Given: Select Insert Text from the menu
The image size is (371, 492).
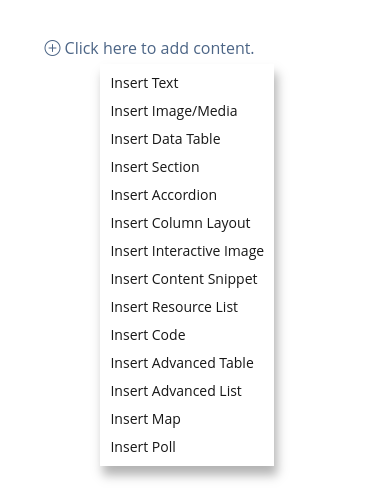Looking at the screenshot, I should click(187, 83).
